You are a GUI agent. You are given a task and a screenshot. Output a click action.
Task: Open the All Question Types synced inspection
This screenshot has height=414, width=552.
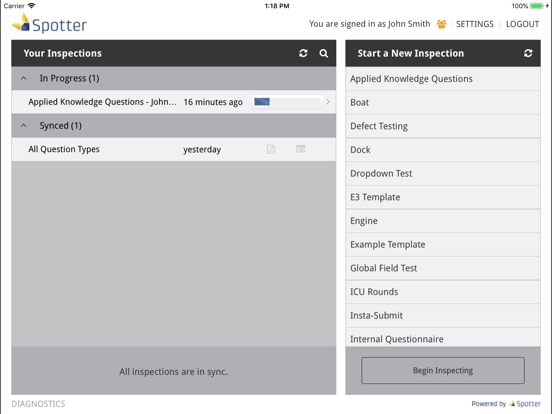pyautogui.click(x=174, y=149)
